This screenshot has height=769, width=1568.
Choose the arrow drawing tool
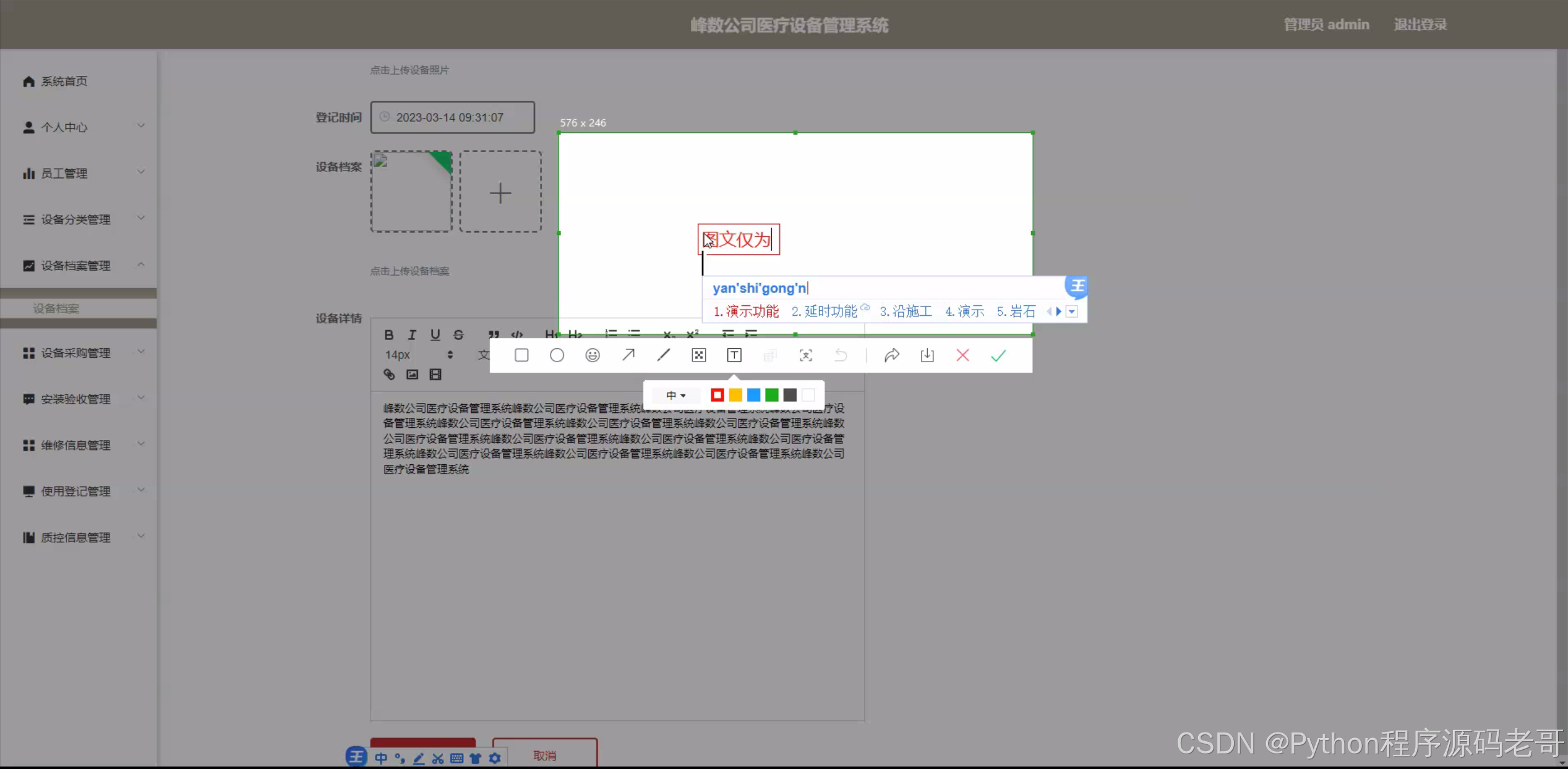tap(628, 355)
